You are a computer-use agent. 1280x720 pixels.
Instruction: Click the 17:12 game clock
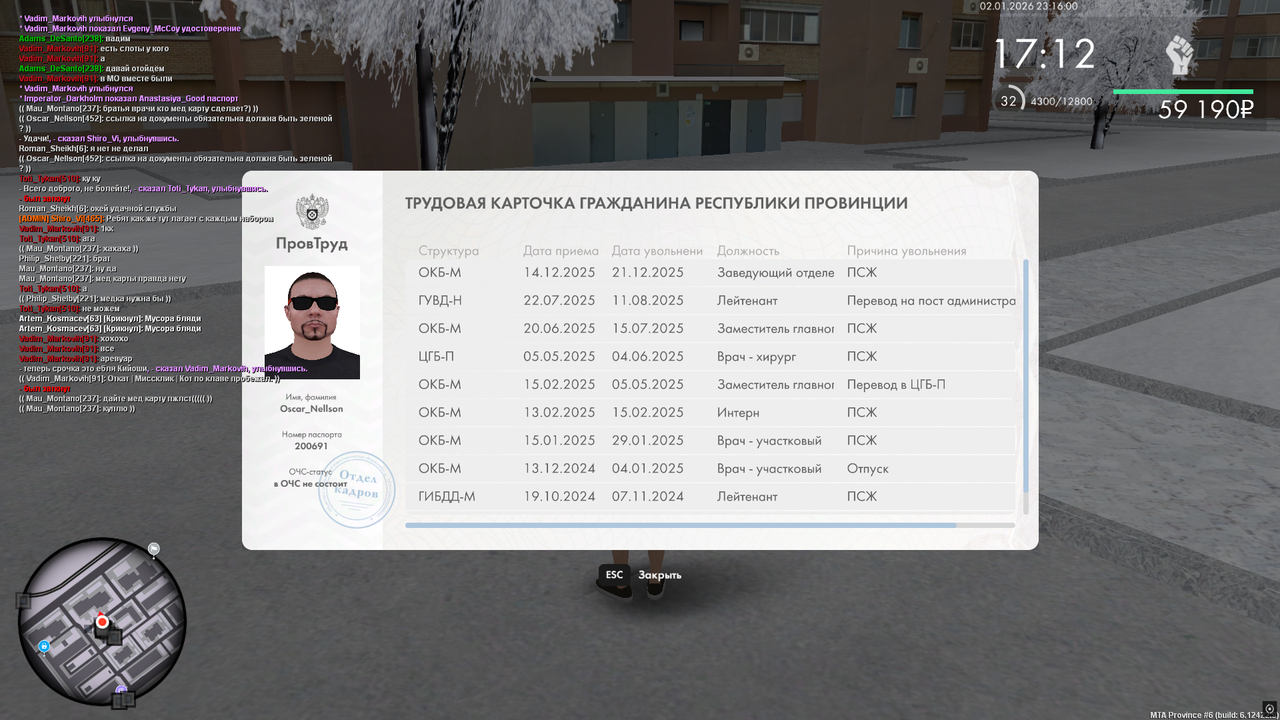tap(1044, 54)
